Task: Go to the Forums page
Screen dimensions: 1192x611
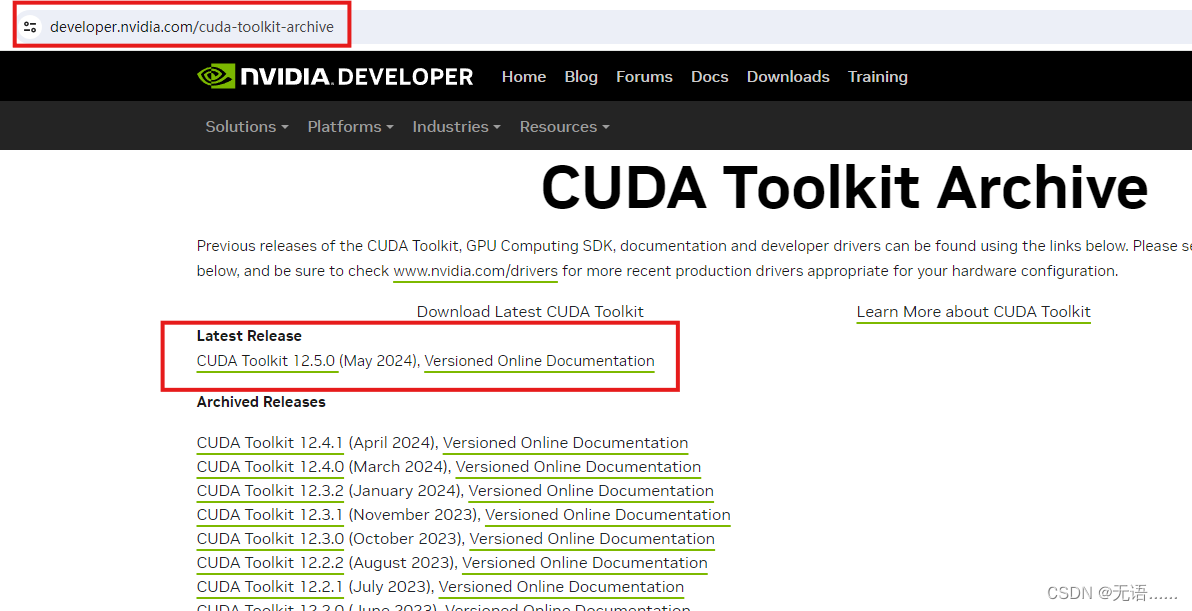Action: click(644, 76)
